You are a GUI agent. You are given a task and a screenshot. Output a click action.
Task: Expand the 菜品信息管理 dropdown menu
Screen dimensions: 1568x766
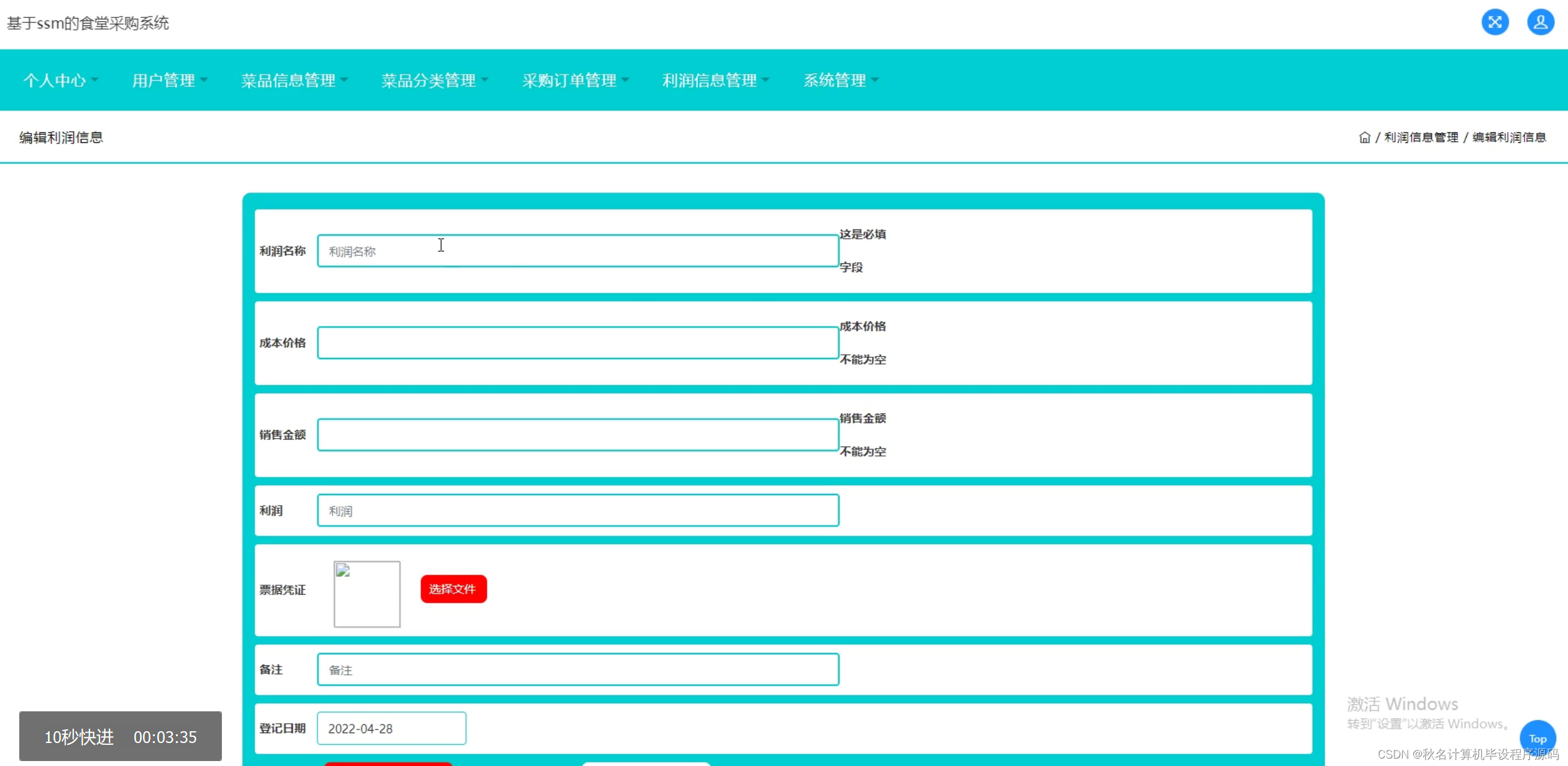point(294,80)
